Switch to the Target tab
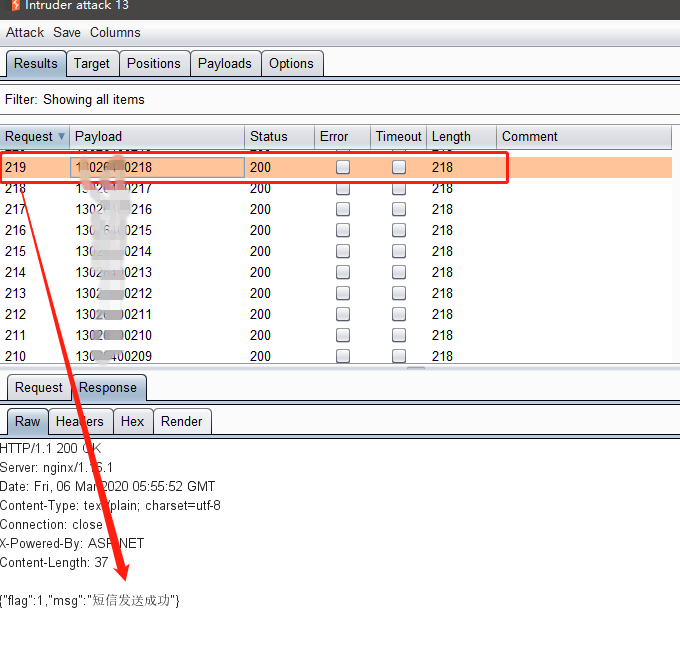This screenshot has width=680, height=660. [x=92, y=64]
